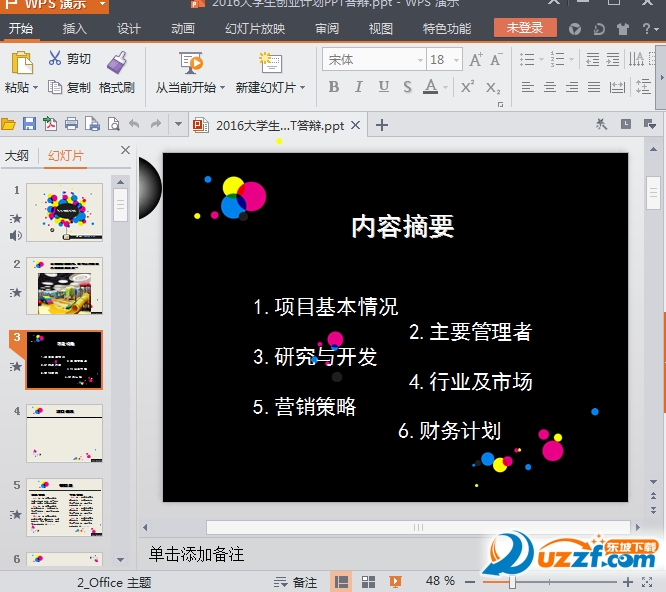Switch to slide sorter view icon
The height and width of the screenshot is (592, 666).
click(368, 582)
